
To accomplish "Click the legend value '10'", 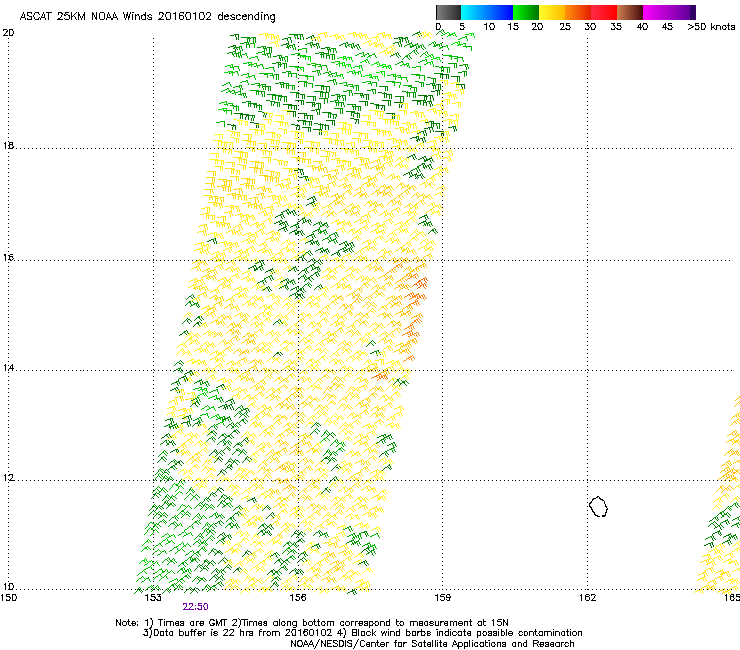I will click(x=489, y=26).
